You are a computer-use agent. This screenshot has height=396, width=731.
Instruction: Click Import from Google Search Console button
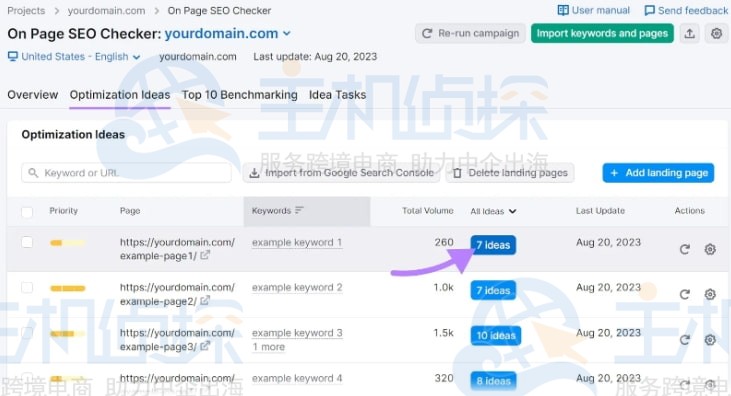[341, 173]
